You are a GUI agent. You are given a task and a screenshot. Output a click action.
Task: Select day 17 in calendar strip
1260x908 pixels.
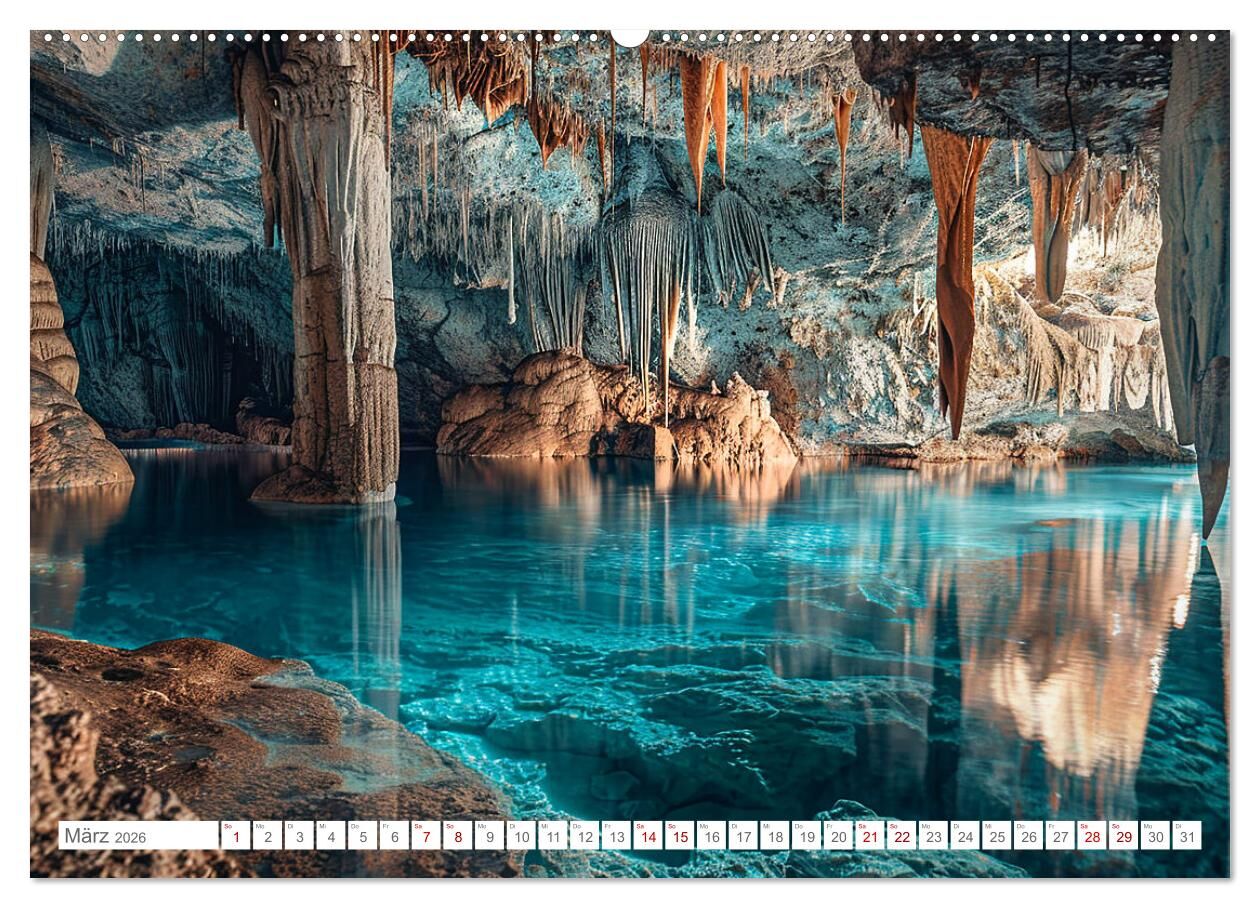coord(742,836)
